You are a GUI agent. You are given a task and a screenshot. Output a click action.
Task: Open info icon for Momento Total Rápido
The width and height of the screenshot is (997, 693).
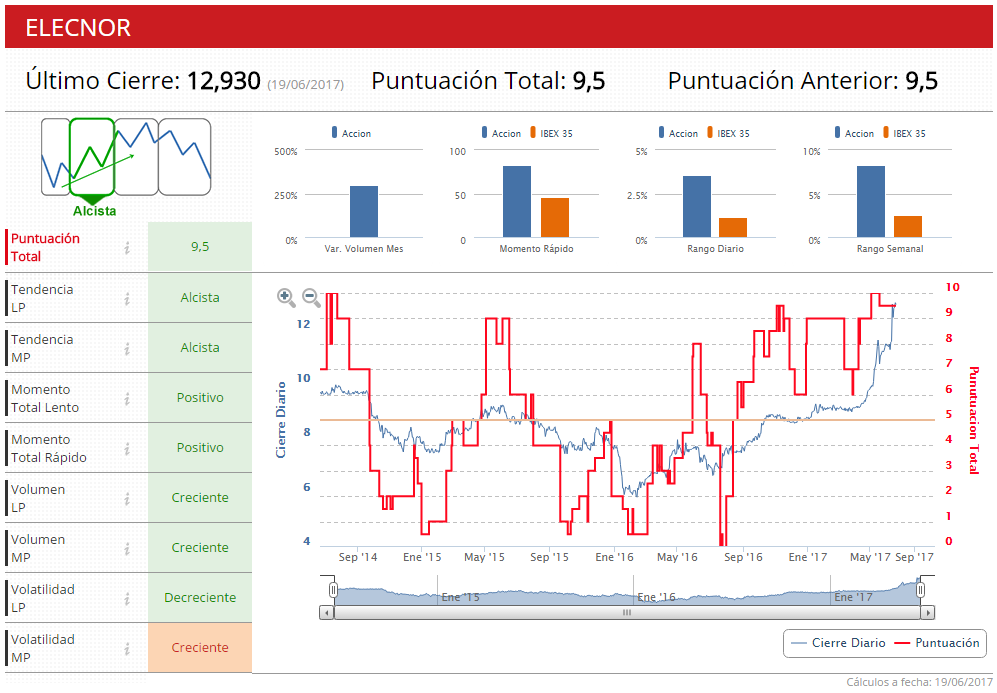click(127, 448)
